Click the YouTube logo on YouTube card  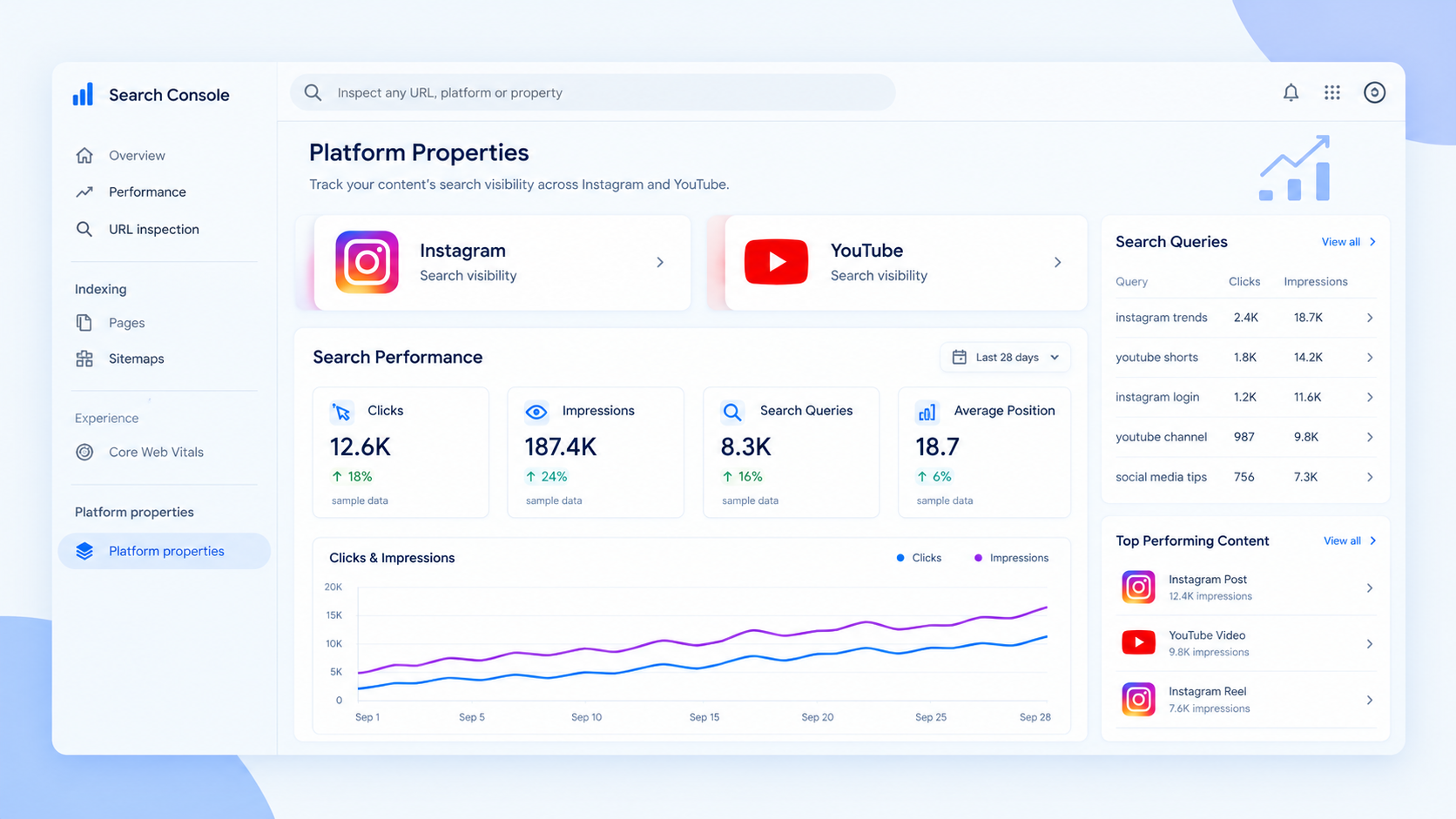point(776,262)
